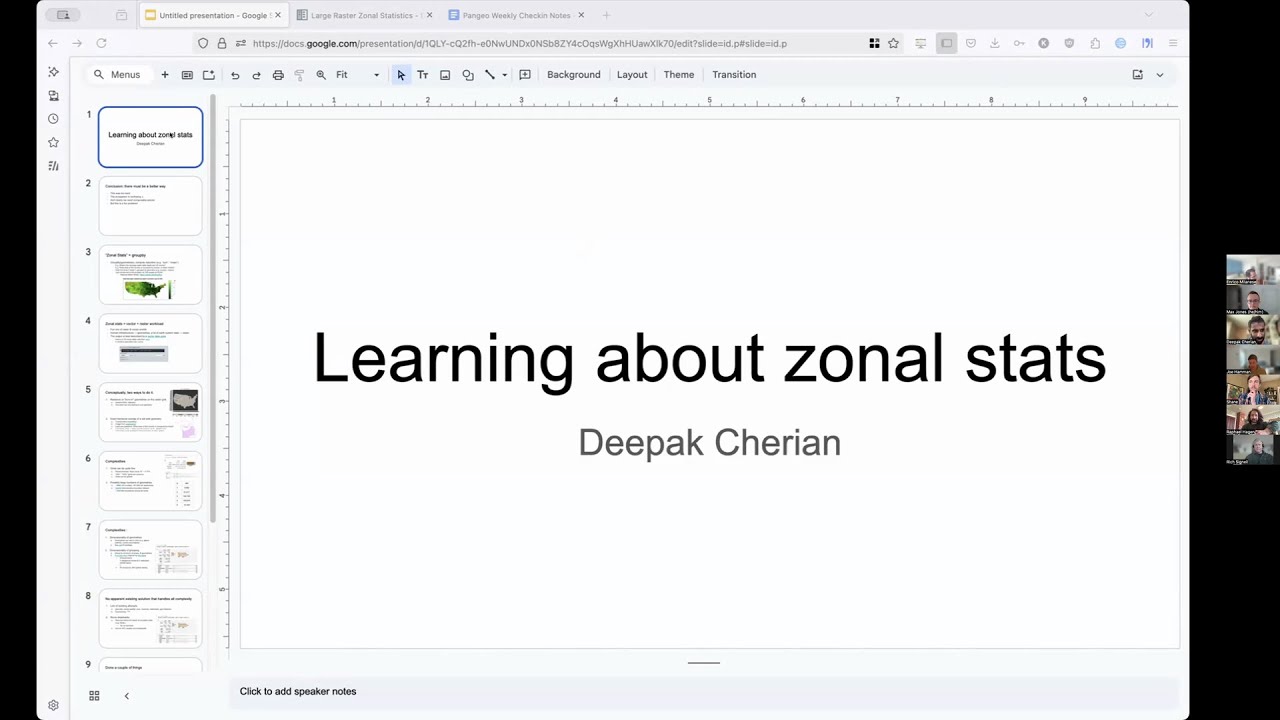The image size is (1280, 720).
Task: Click the browser extensions puzzle icon
Action: pyautogui.click(x=1095, y=43)
